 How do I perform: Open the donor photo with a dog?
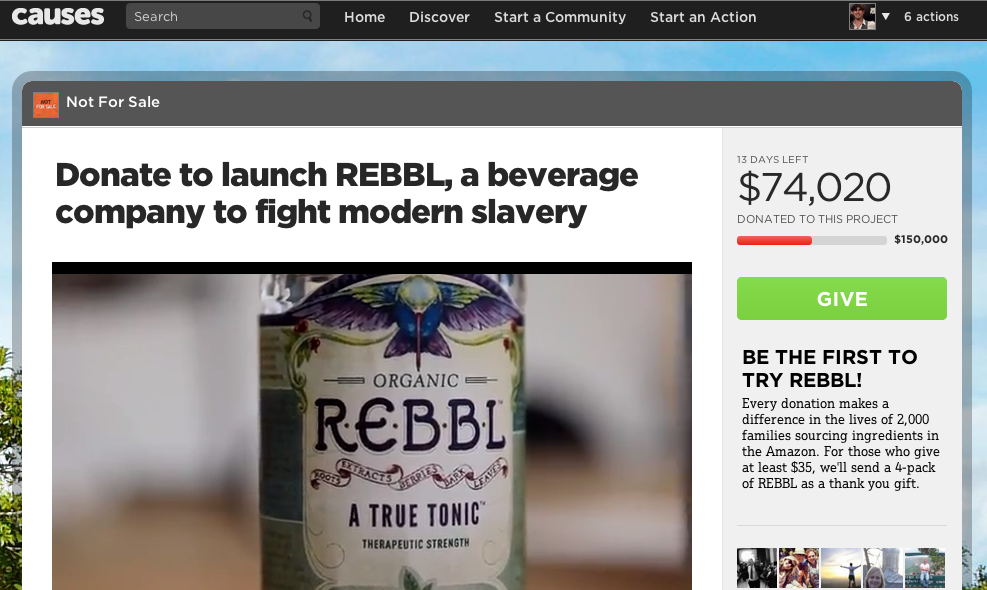[x=799, y=567]
